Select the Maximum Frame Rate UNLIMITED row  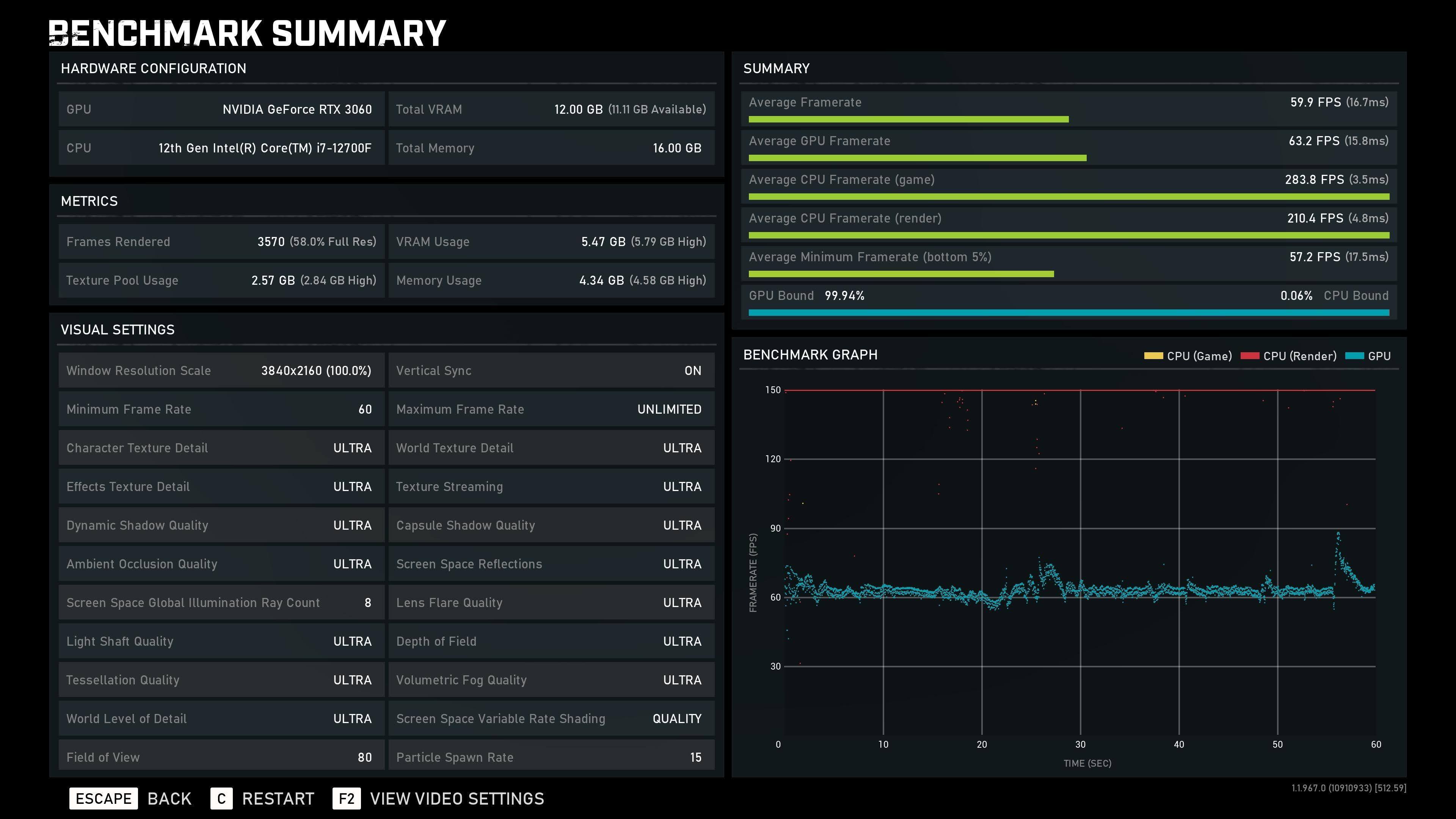coord(551,409)
